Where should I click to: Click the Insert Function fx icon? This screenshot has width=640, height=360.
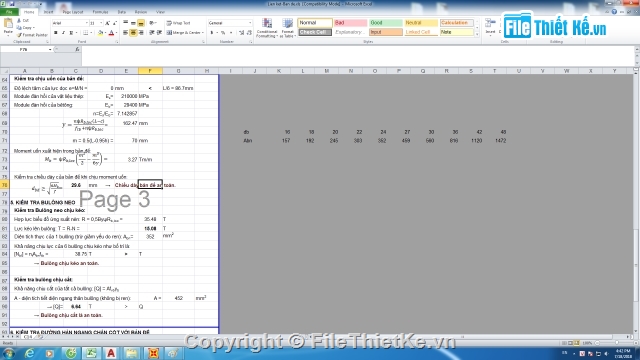[x=77, y=49]
